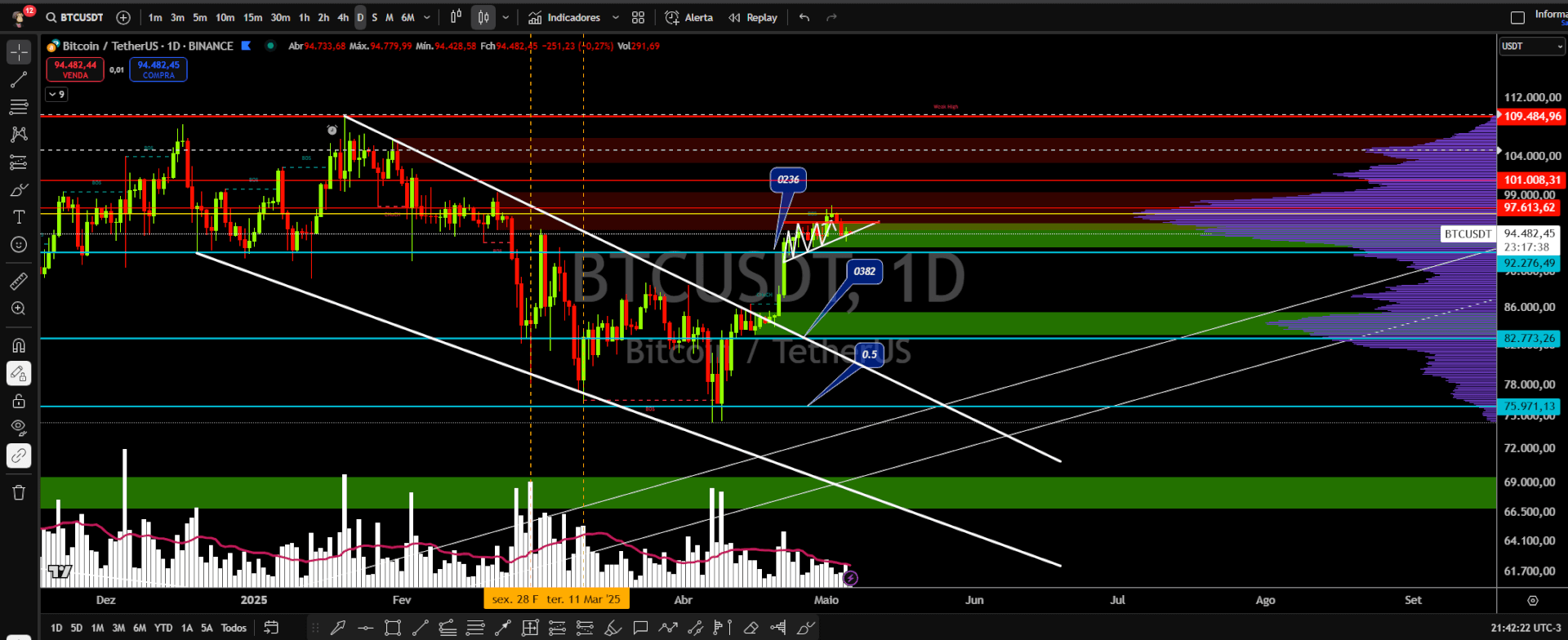Expand the timeframe list chevron
The height and width of the screenshot is (640, 1568).
point(426,17)
